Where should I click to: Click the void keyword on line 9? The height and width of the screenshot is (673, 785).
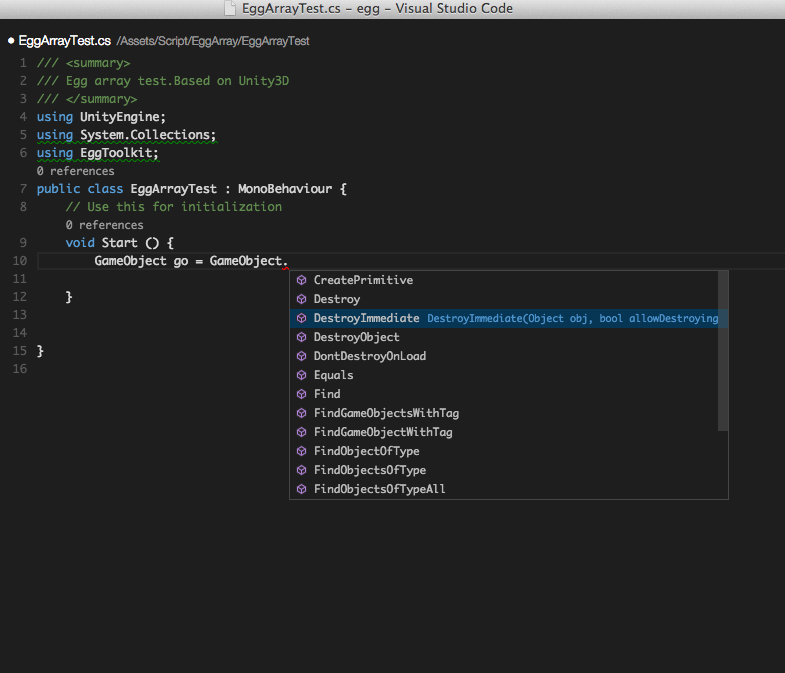click(80, 243)
